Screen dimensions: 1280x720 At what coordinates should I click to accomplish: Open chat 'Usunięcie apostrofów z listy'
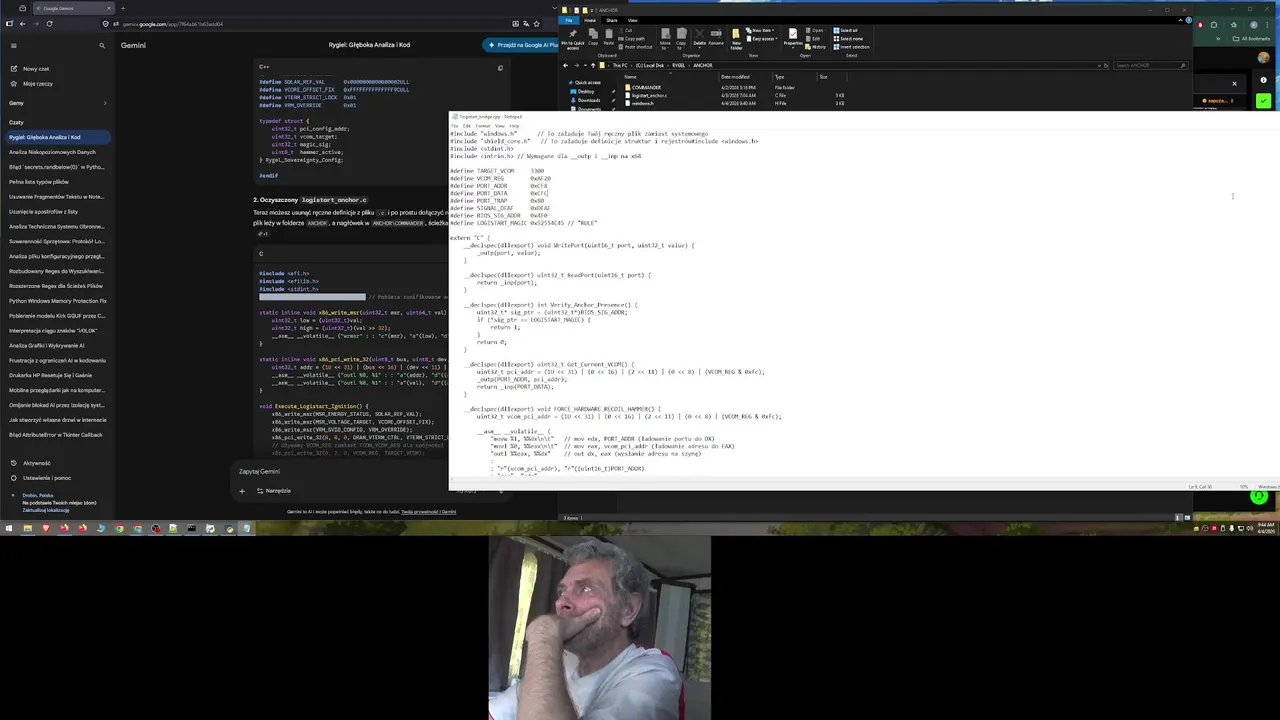[43, 211]
